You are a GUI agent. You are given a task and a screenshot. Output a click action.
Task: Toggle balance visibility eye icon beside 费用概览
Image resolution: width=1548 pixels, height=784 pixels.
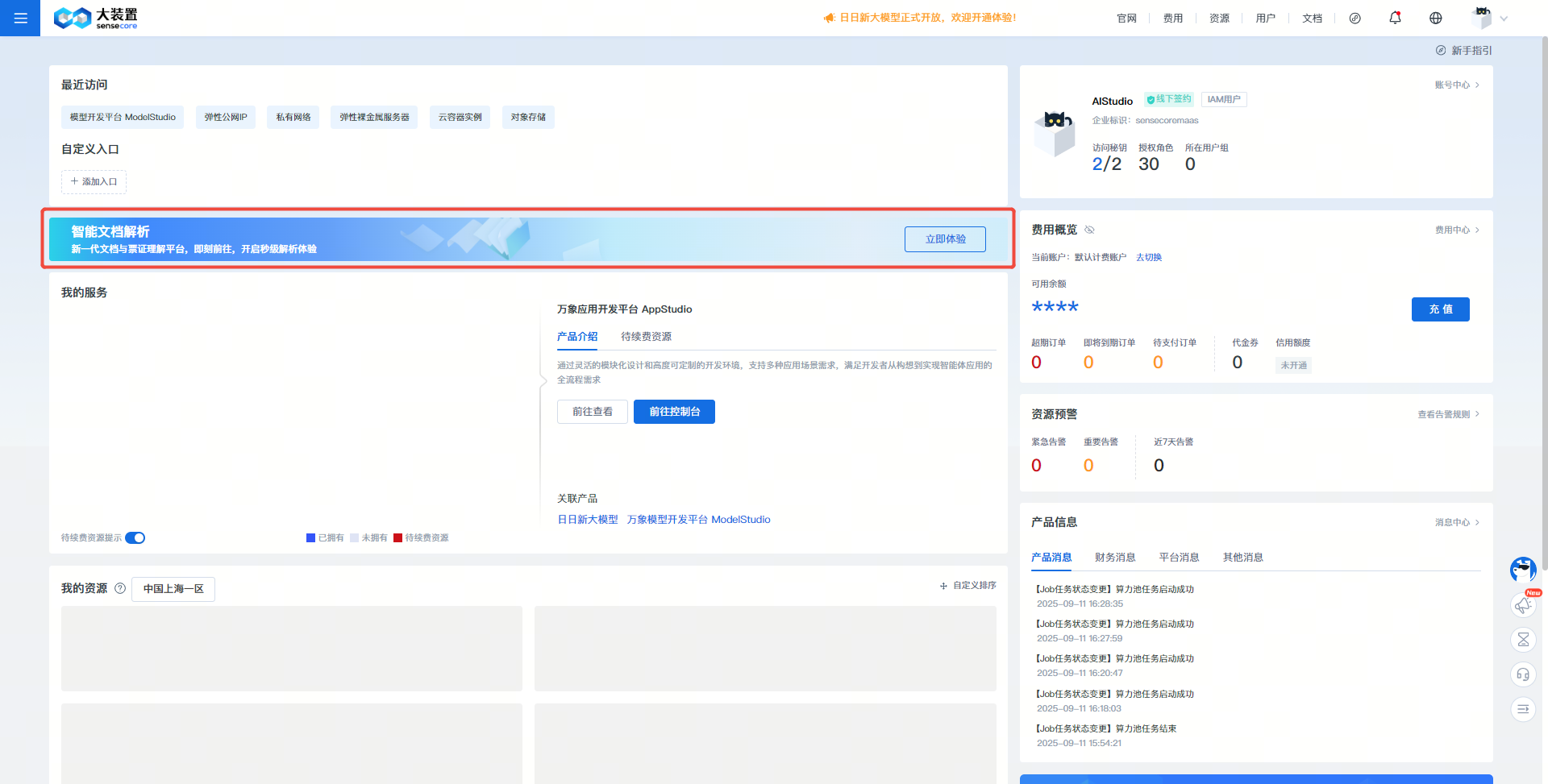(x=1089, y=230)
